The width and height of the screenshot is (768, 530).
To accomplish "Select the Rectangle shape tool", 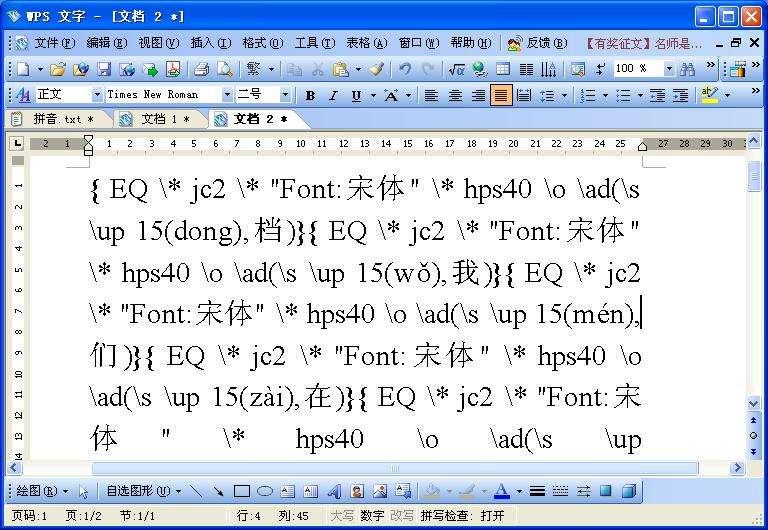I will click(x=241, y=491).
